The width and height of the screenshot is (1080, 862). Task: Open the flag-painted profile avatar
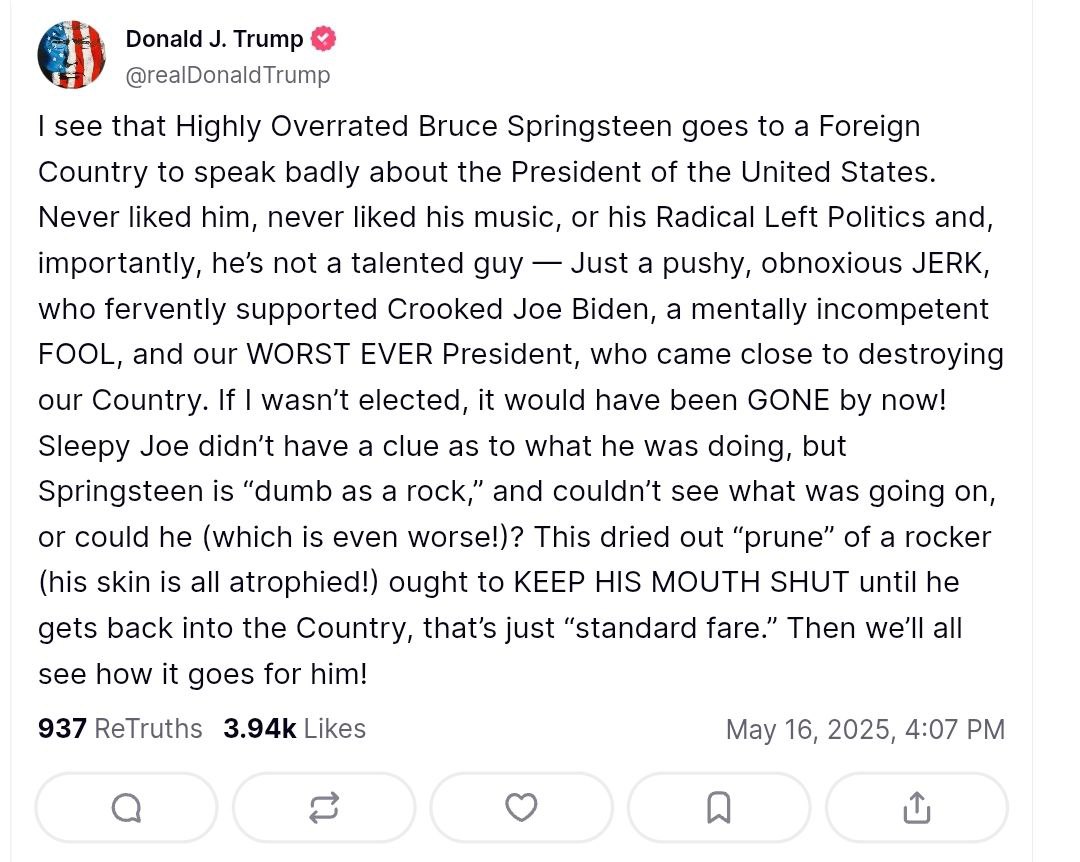(x=72, y=54)
